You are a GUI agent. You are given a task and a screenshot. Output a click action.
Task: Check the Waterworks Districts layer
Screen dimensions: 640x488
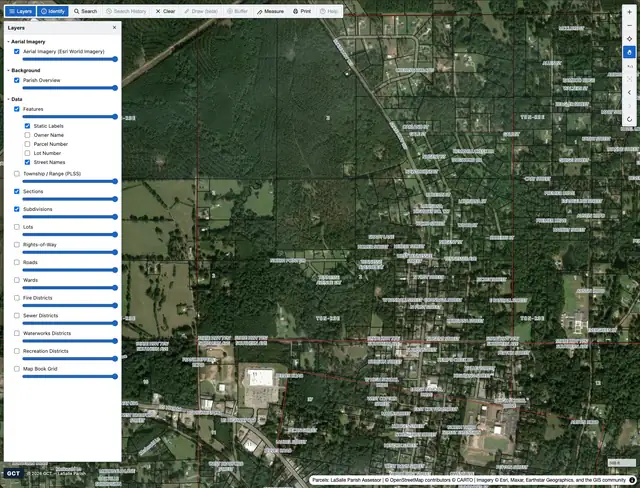tap(17, 333)
